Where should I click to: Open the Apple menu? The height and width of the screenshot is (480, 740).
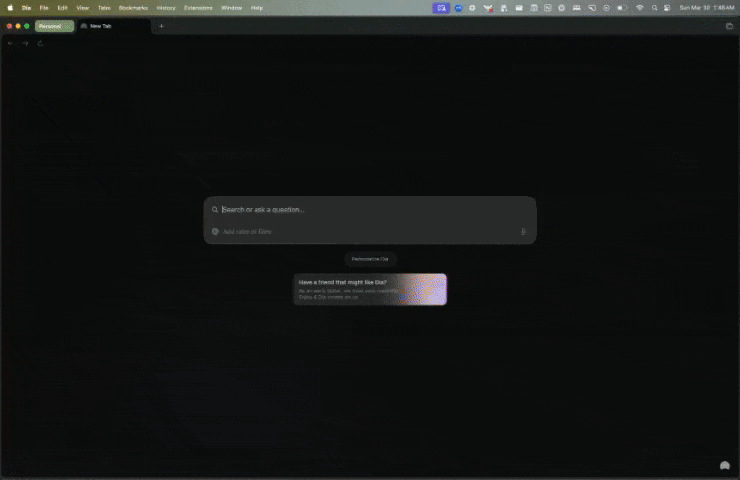coord(10,8)
